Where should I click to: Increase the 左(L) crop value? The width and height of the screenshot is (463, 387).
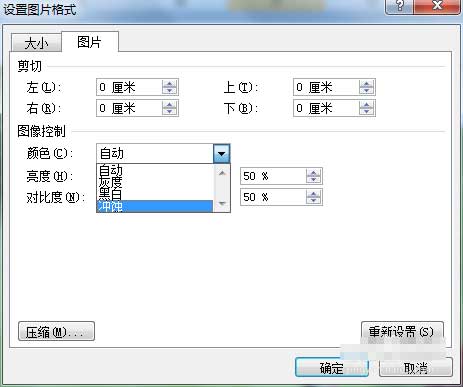170,84
